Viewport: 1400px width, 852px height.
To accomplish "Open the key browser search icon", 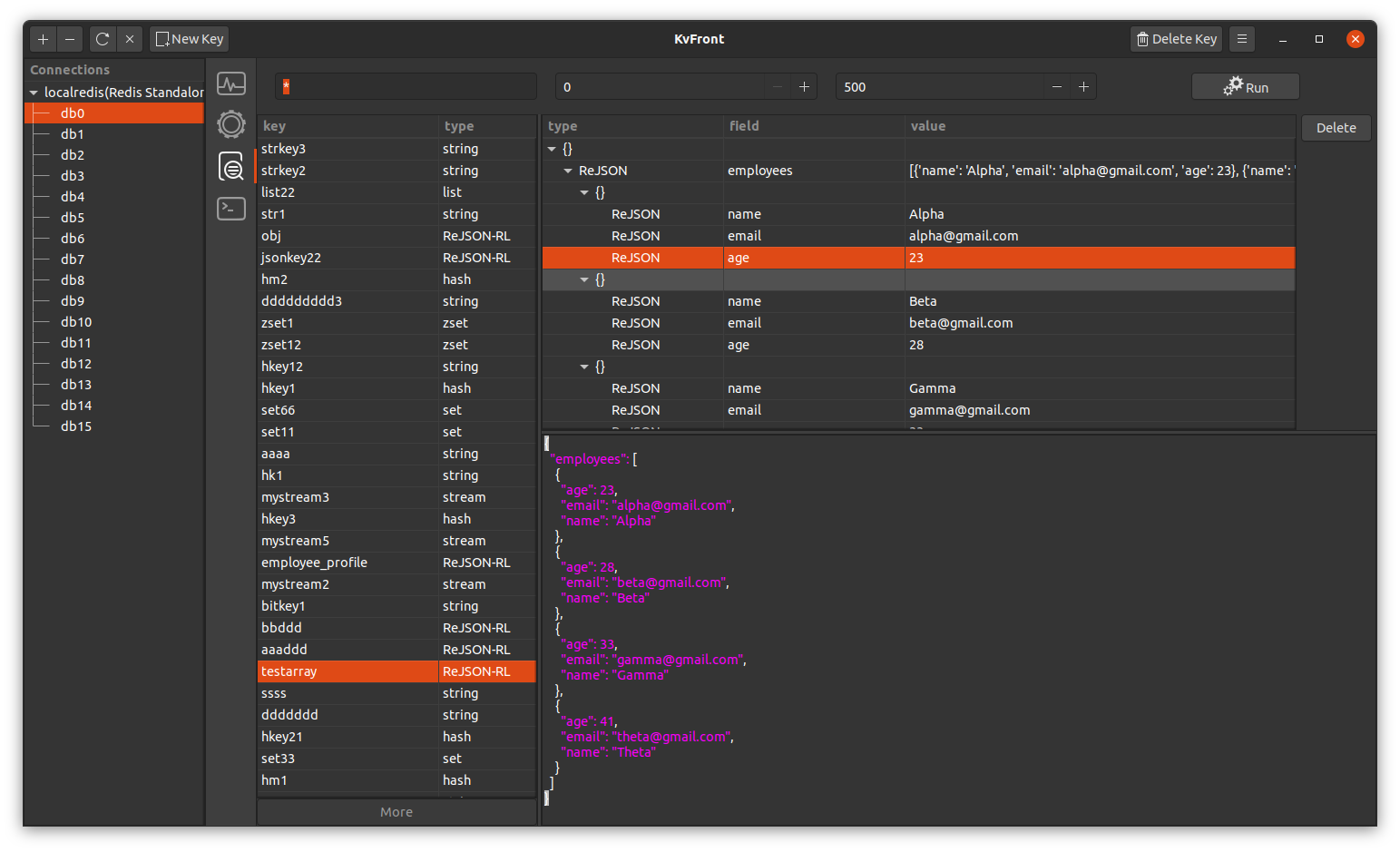I will click(231, 166).
